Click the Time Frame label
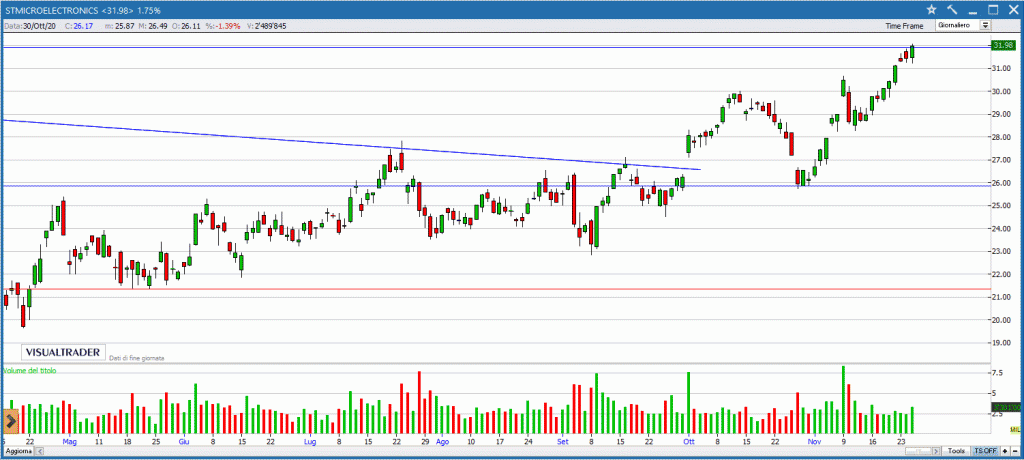Screen dimensions: 1024x460 904,26
